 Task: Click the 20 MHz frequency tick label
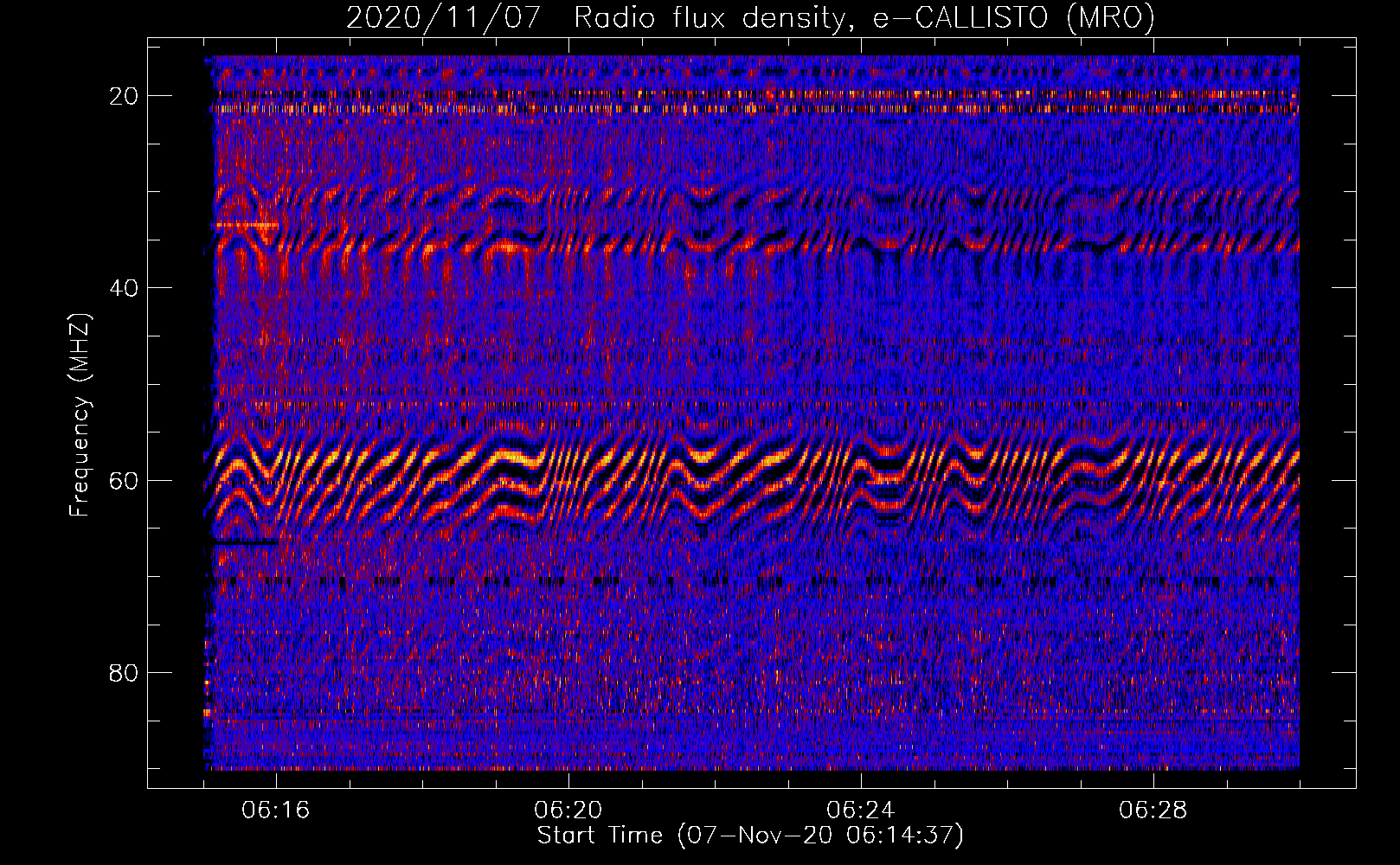pyautogui.click(x=125, y=96)
